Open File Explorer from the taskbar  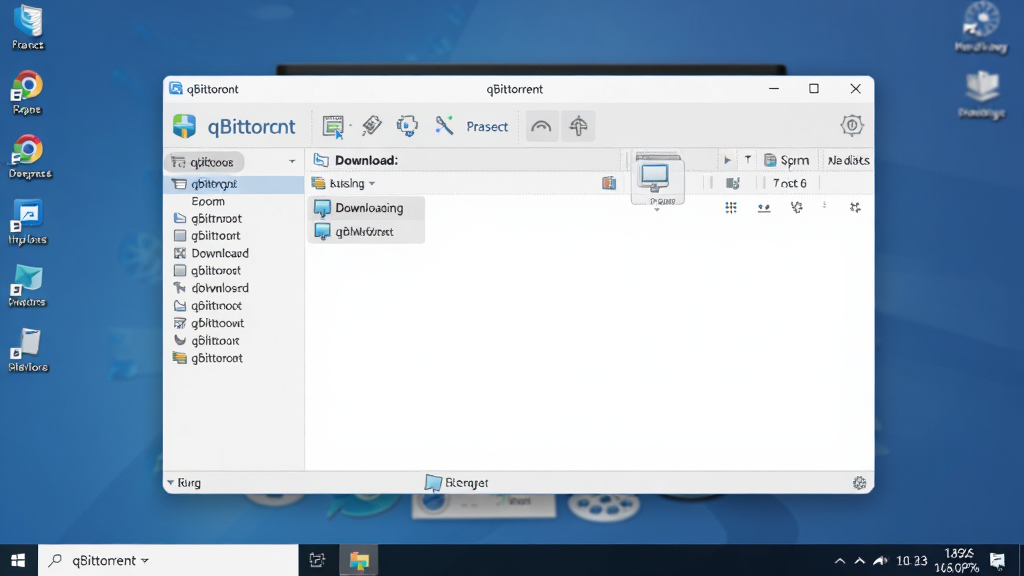pyautogui.click(x=359, y=560)
